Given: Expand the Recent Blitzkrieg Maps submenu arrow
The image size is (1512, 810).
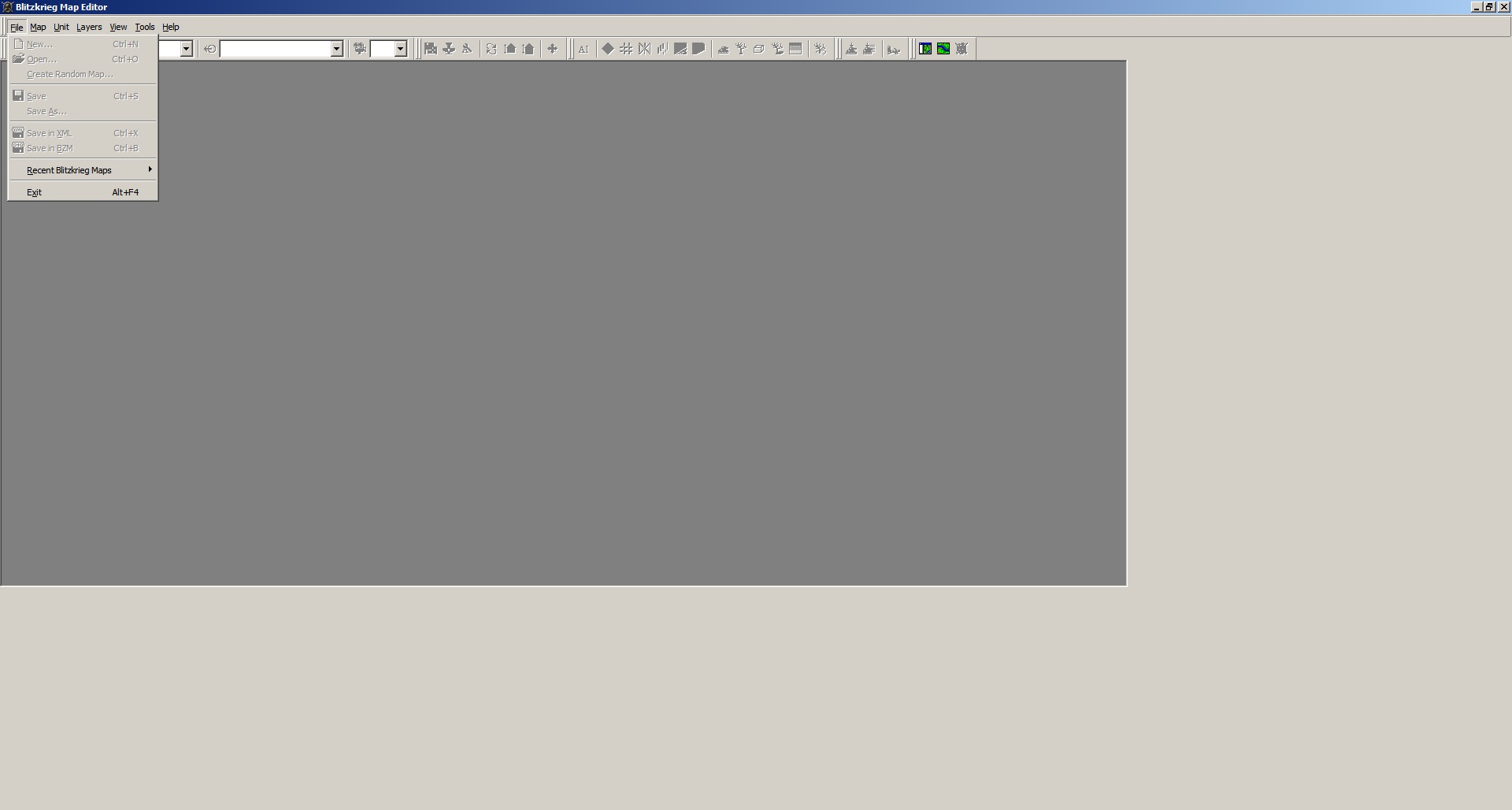Looking at the screenshot, I should coord(150,169).
